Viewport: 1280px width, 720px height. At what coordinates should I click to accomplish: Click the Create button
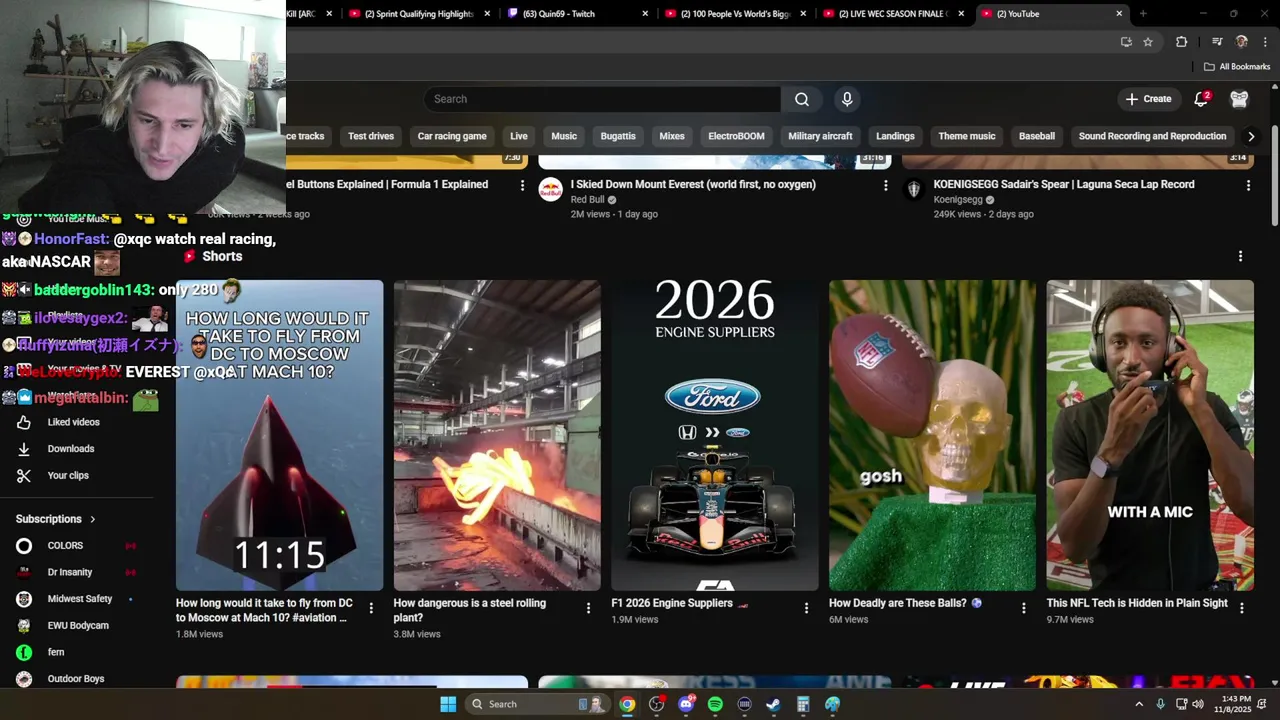1148,99
